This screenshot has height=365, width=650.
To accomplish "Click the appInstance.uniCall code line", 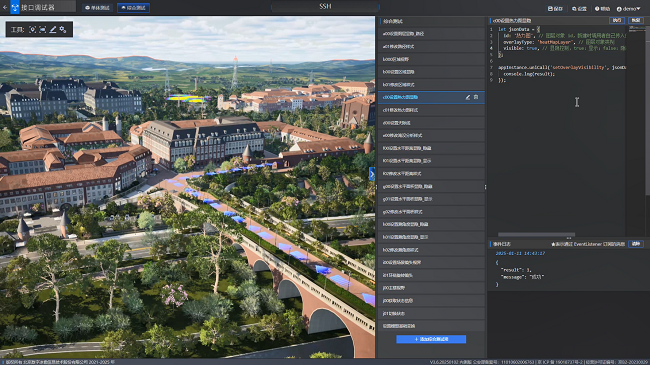I will pos(562,67).
